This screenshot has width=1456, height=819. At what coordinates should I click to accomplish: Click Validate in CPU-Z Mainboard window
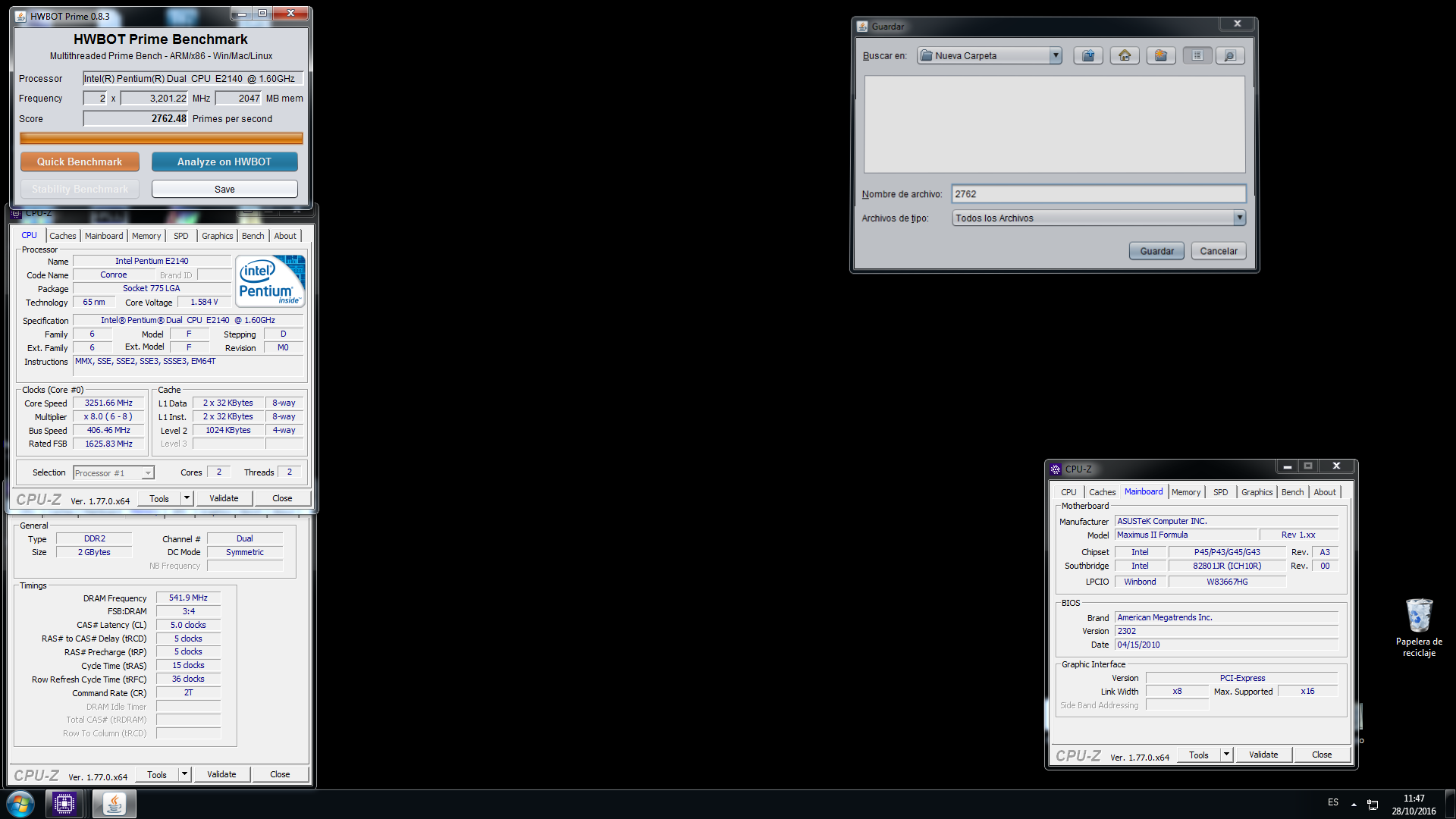(x=1263, y=755)
